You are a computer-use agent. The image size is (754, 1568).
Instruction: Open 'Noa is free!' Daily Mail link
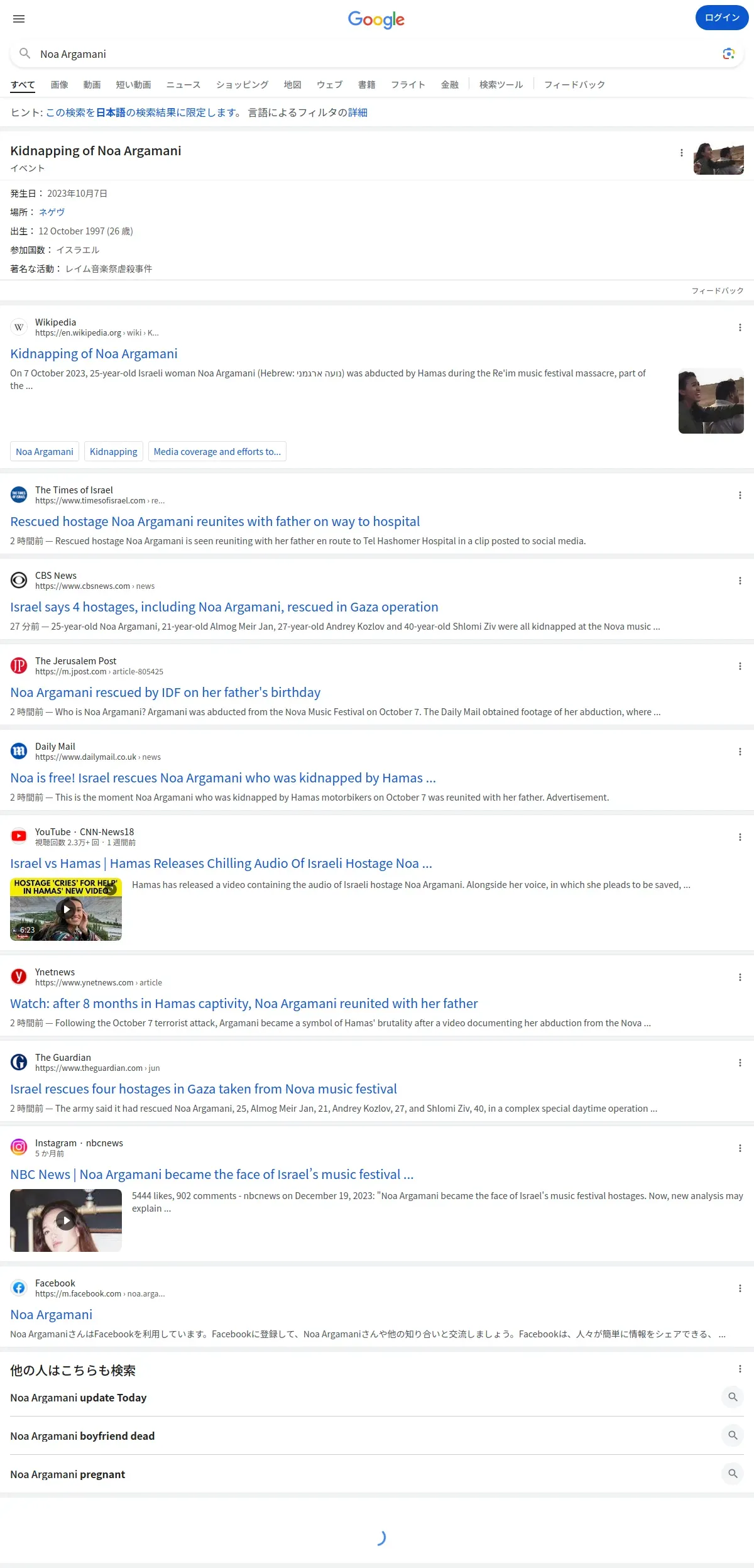pyautogui.click(x=223, y=778)
